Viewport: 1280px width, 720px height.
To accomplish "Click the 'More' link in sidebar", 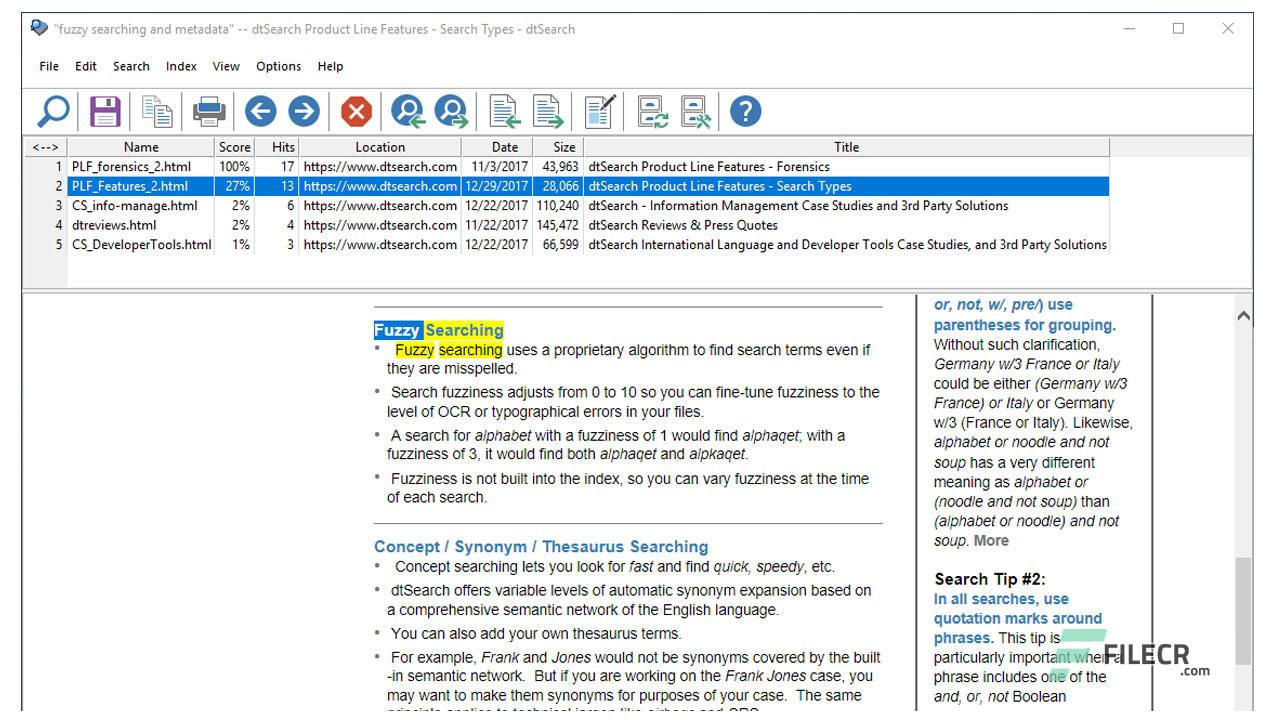I will (991, 541).
